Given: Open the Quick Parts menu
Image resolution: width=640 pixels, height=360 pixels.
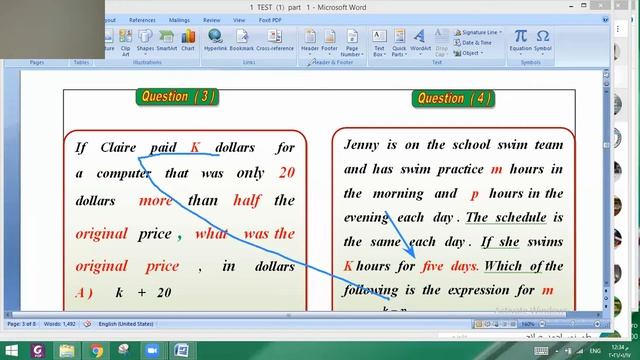Looking at the screenshot, I should click(x=399, y=43).
